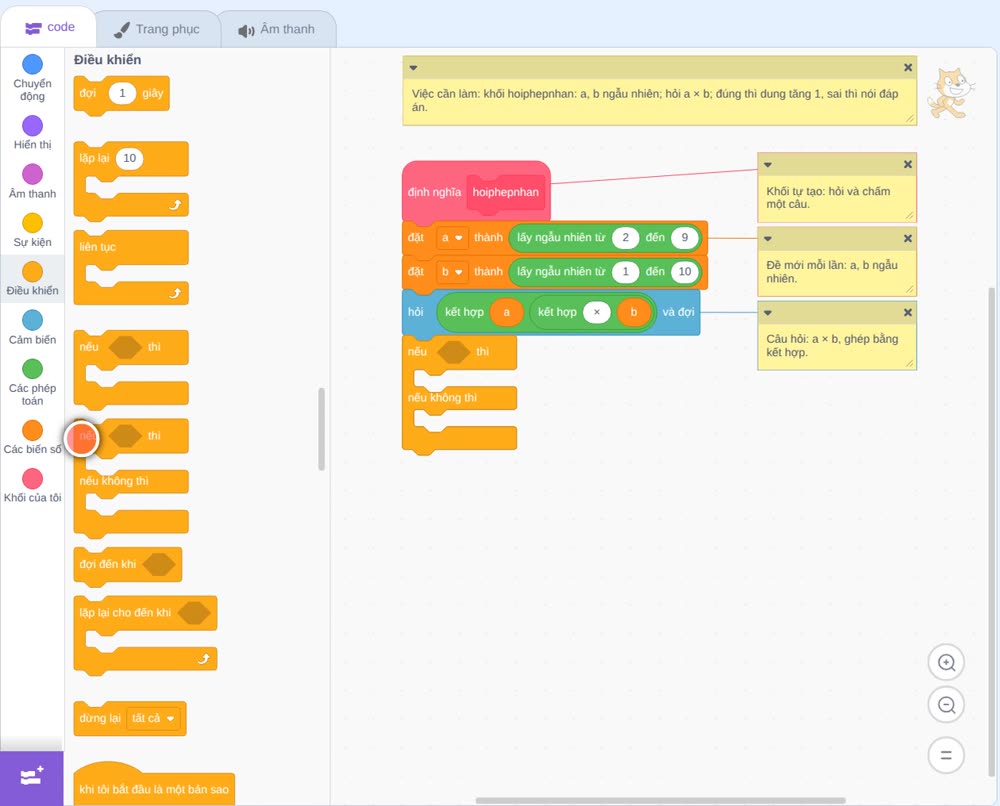This screenshot has height=806, width=1000.
Task: Click the palette 'đợi đến khi' block
Action: pos(128,565)
